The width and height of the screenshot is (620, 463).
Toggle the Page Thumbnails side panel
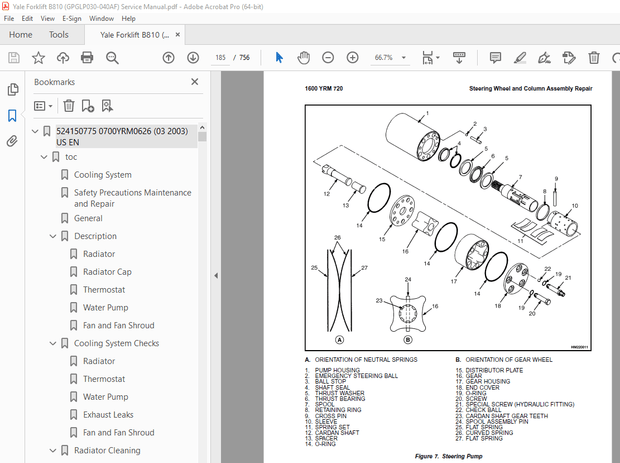tap(13, 90)
